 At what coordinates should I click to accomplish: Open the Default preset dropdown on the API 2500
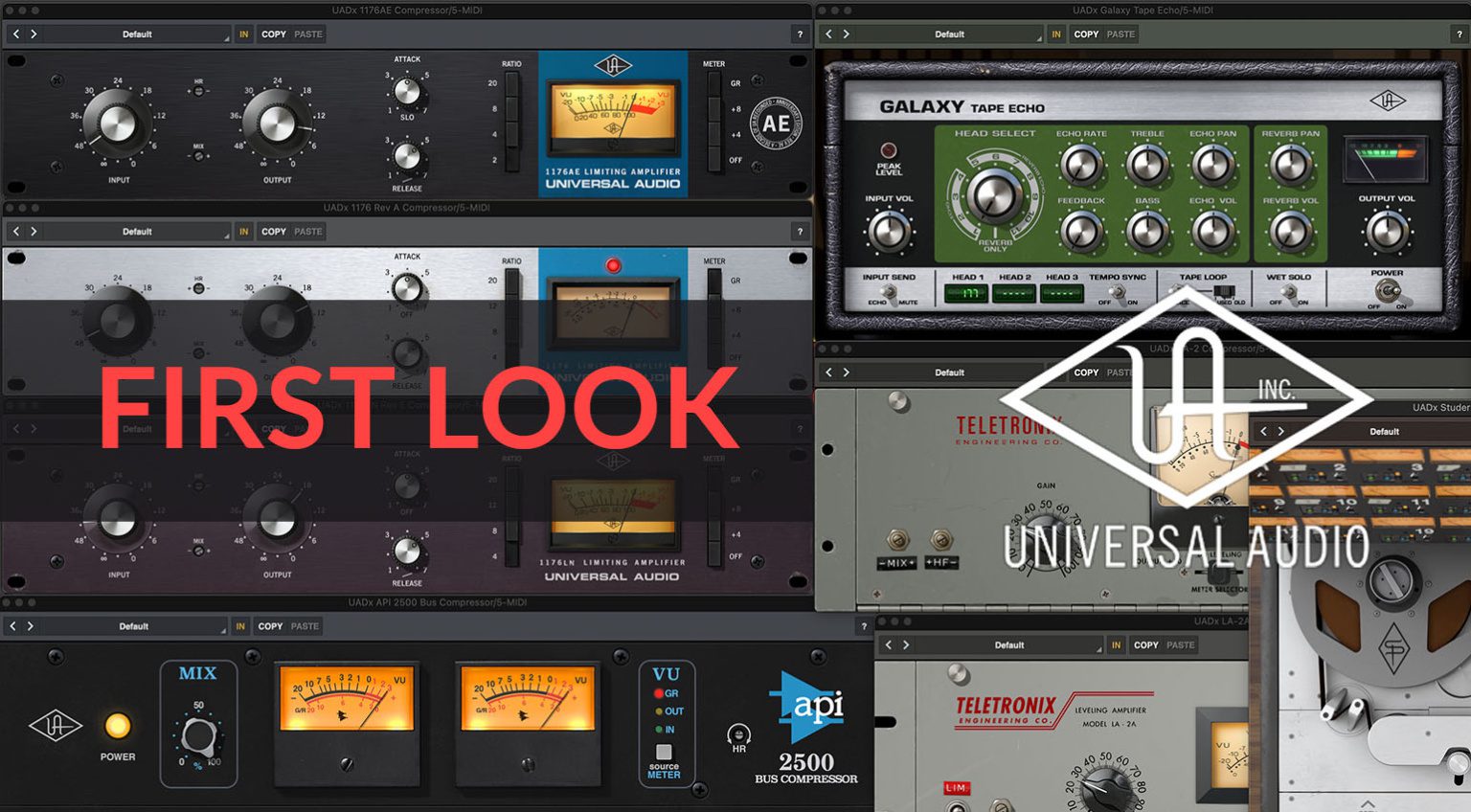134,625
